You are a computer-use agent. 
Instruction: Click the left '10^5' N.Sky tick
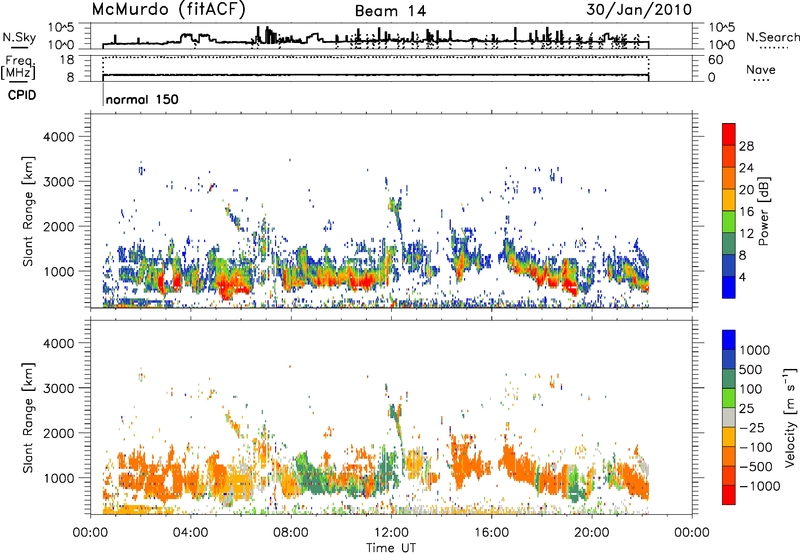tap(61, 28)
